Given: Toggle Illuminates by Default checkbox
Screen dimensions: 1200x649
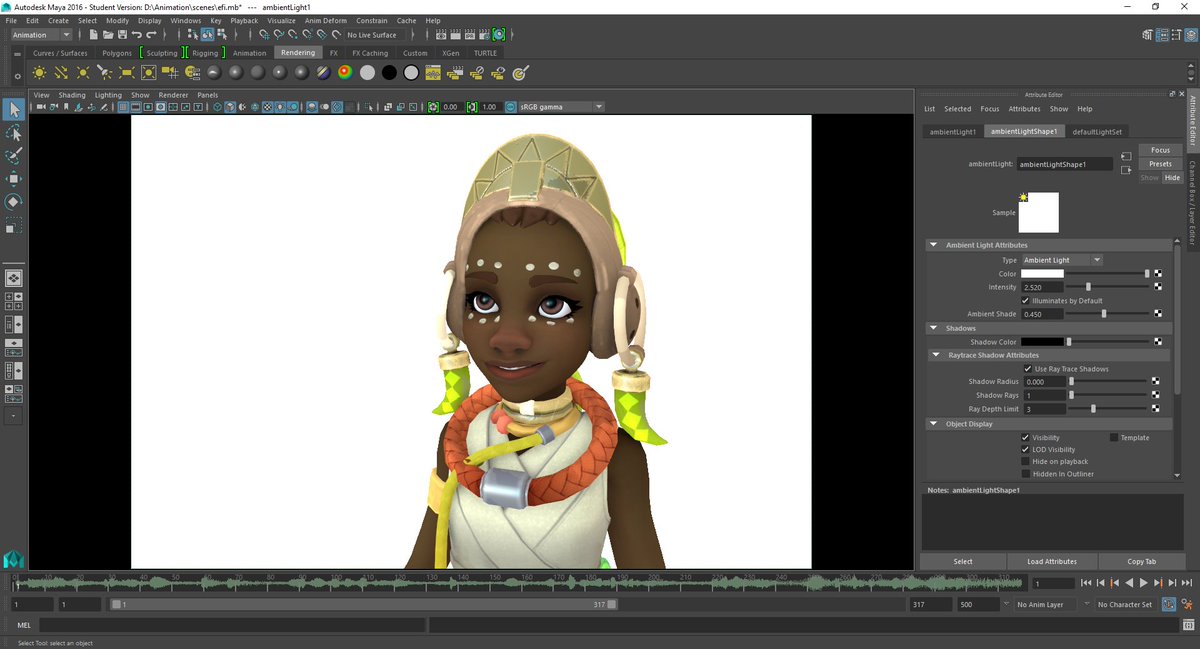Looking at the screenshot, I should click(x=1026, y=300).
